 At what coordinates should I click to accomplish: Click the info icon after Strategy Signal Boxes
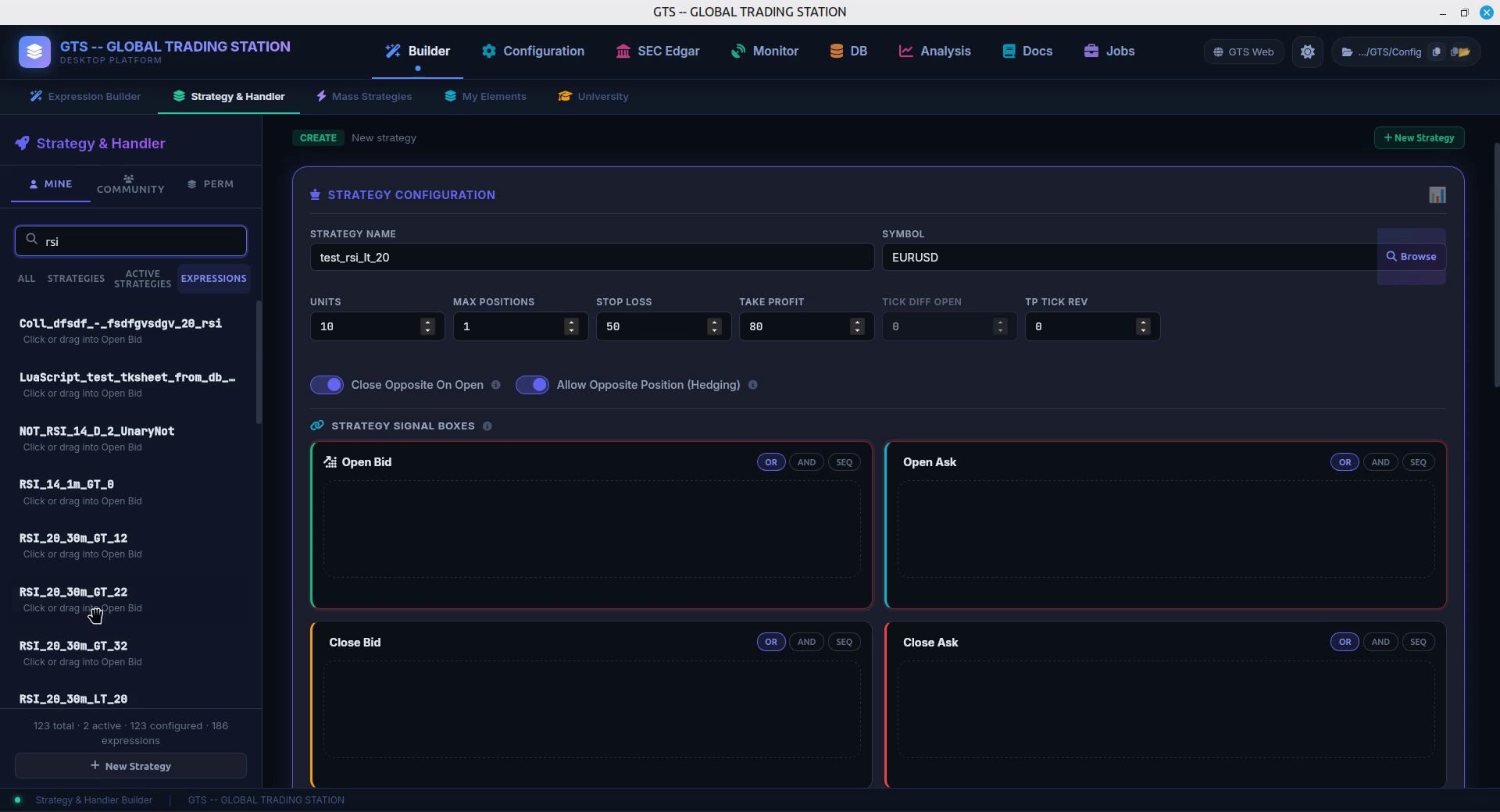click(487, 426)
